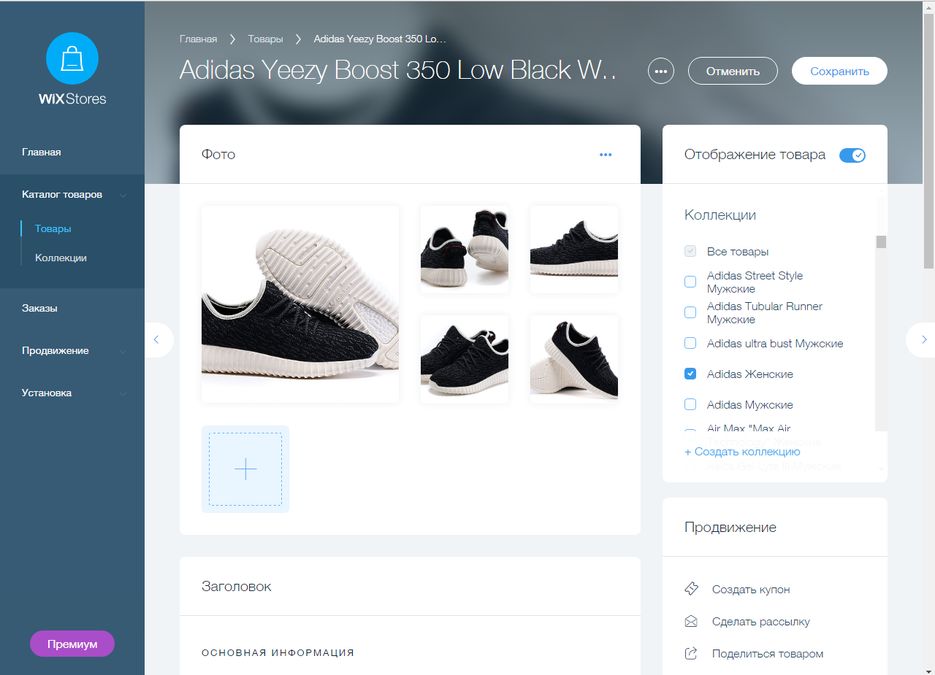Open Заказы in the sidebar
Image resolution: width=935 pixels, height=675 pixels.
(39, 308)
